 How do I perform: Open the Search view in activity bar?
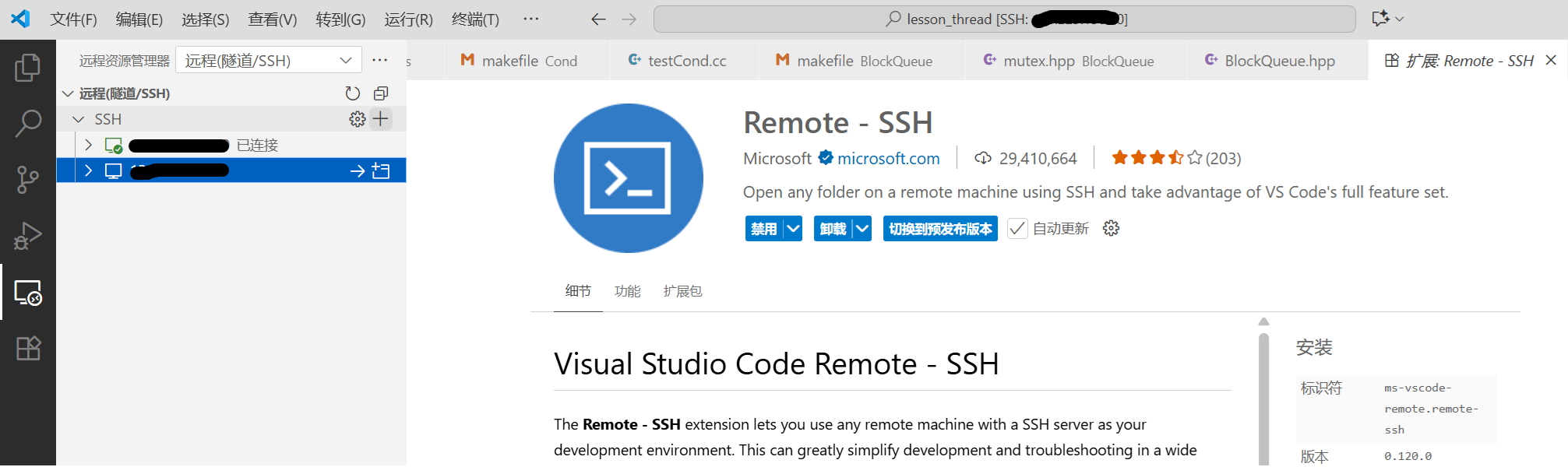click(x=28, y=124)
